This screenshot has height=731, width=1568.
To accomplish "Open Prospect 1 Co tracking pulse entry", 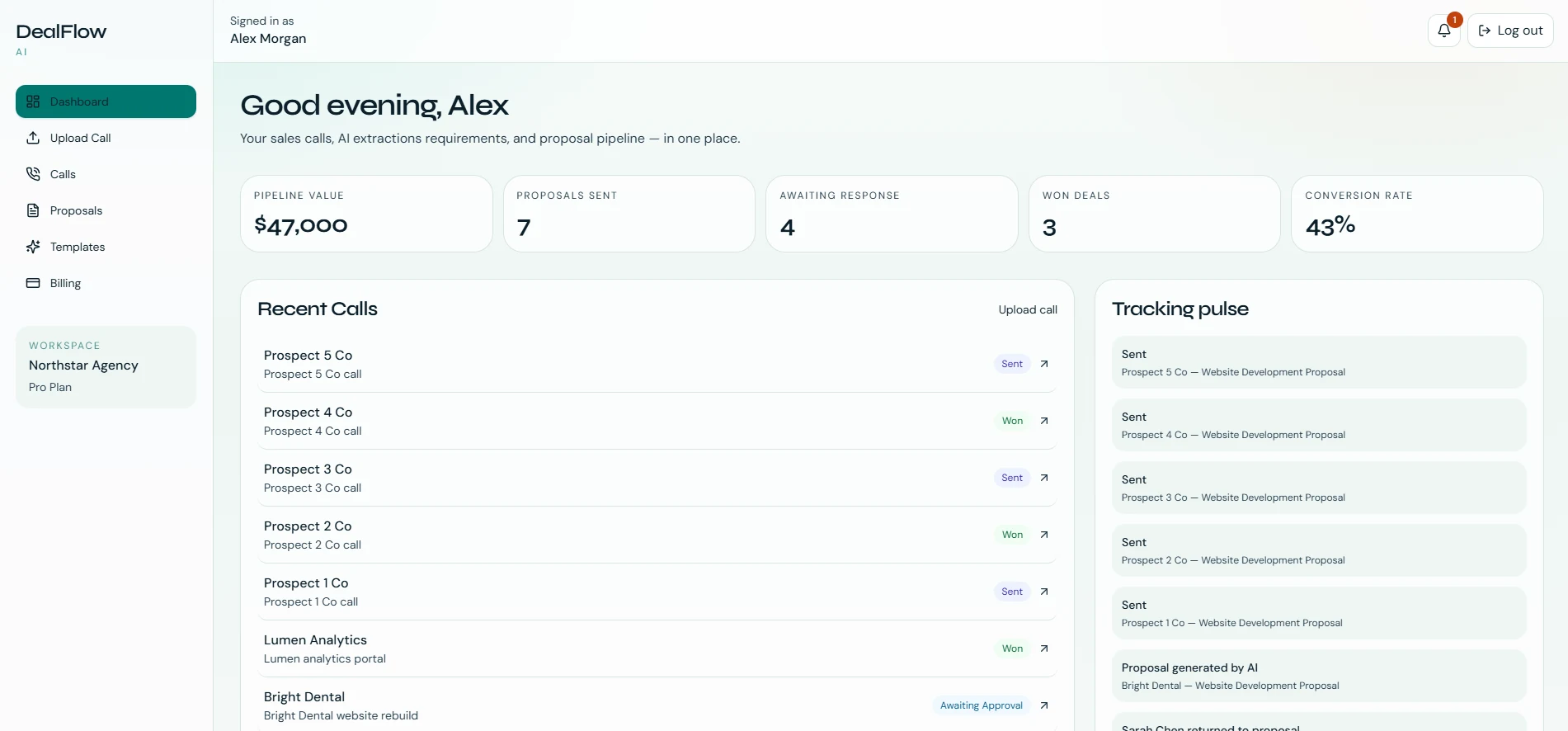I will tap(1319, 613).
